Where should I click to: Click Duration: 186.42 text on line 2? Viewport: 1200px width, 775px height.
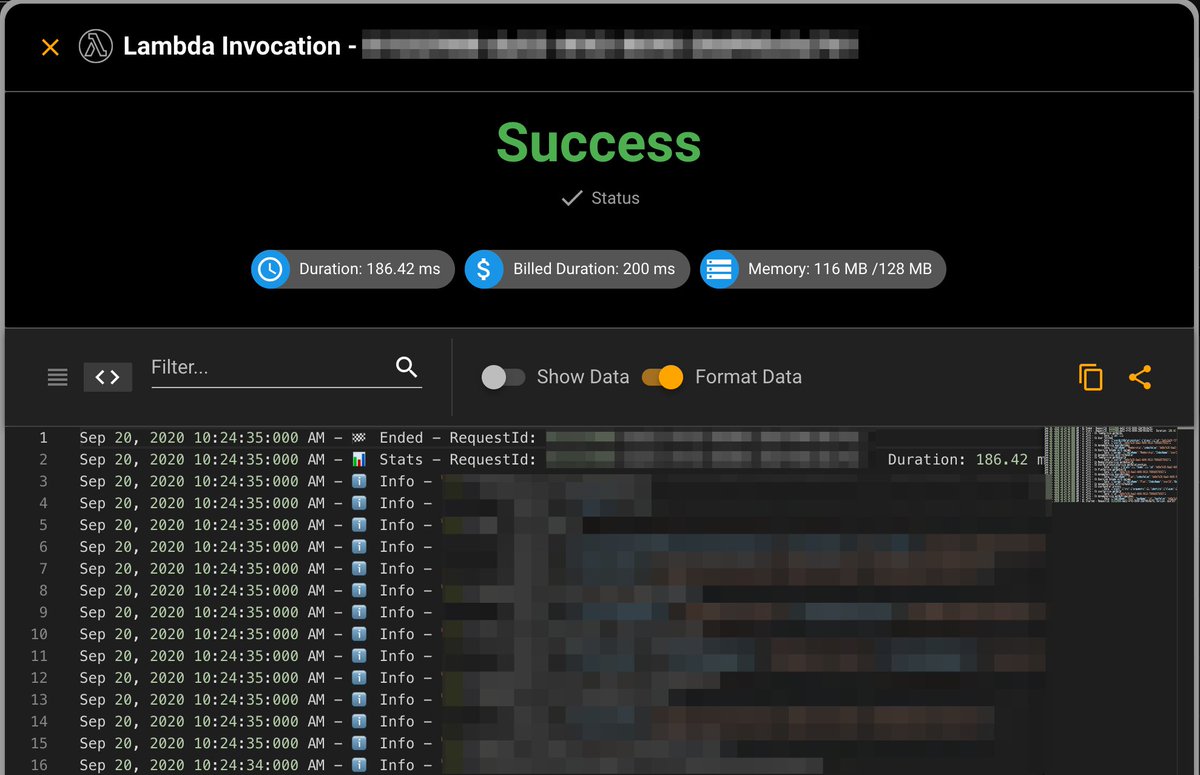[958, 460]
